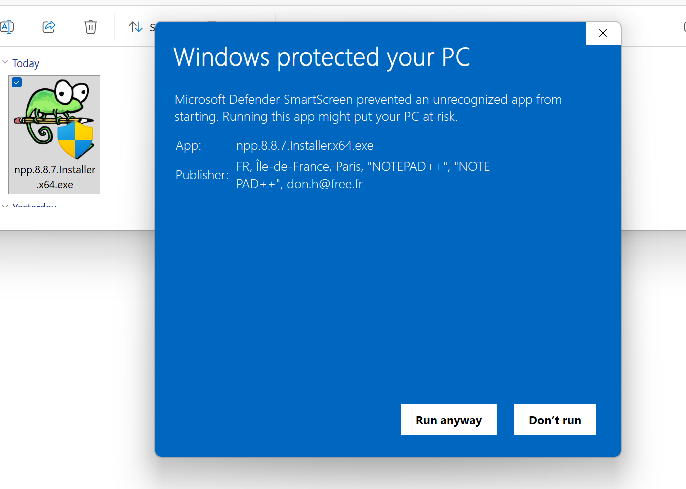
Task: Open the Sort options arrows icon
Action: (x=135, y=27)
